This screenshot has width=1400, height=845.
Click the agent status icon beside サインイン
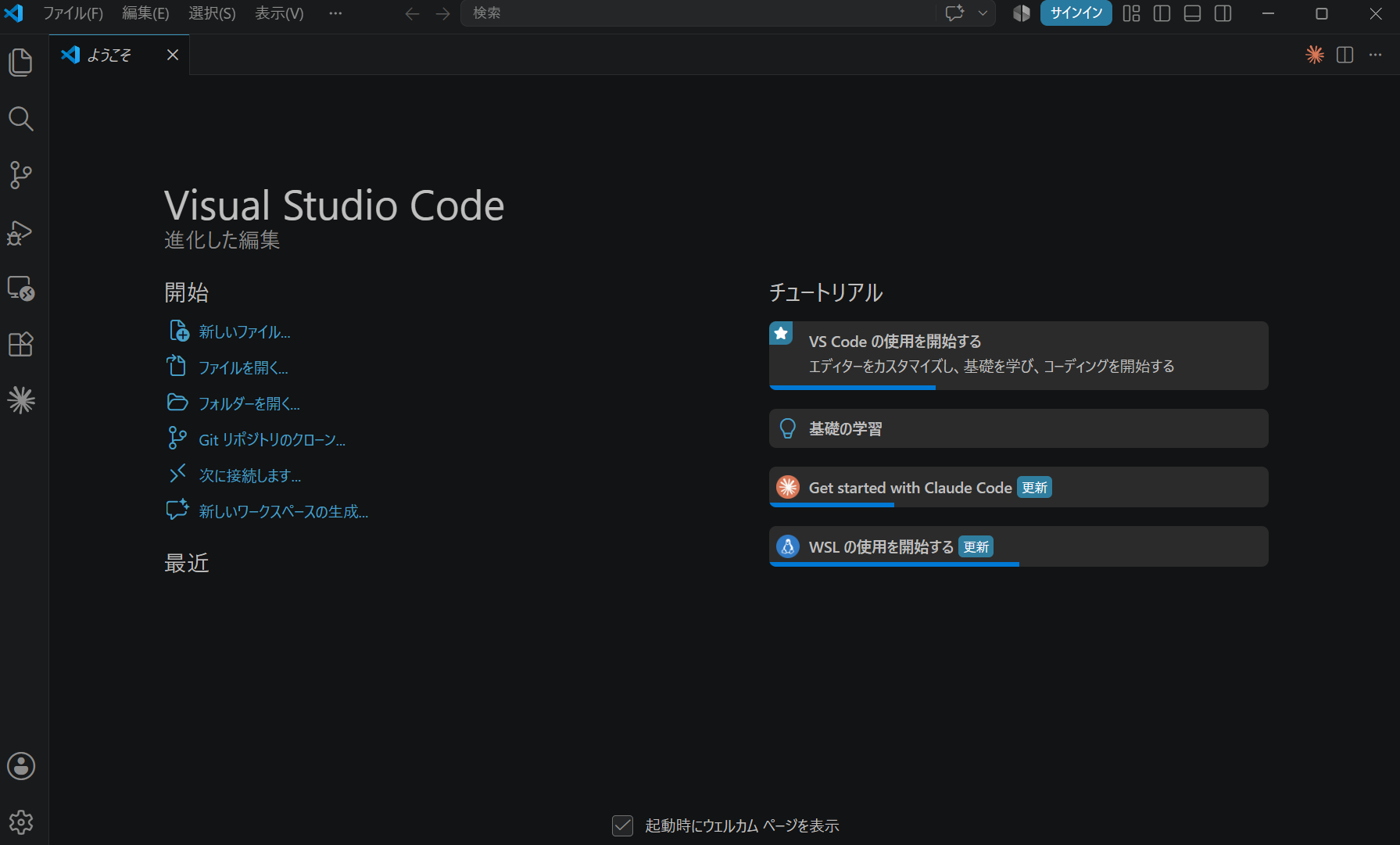click(x=1022, y=13)
